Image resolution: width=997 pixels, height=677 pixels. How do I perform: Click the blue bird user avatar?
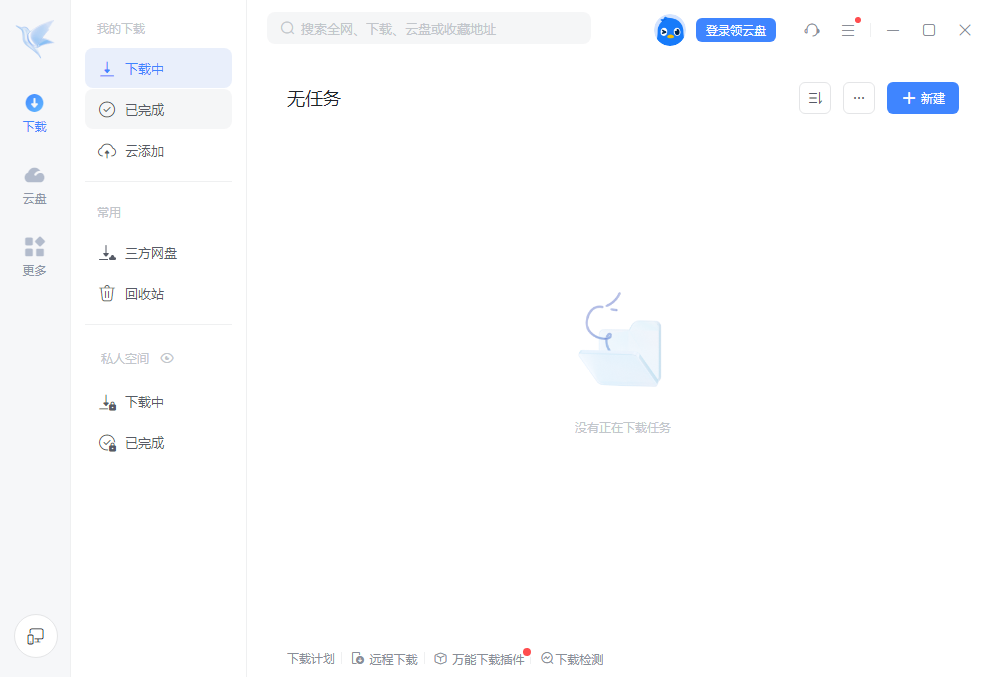tap(670, 31)
